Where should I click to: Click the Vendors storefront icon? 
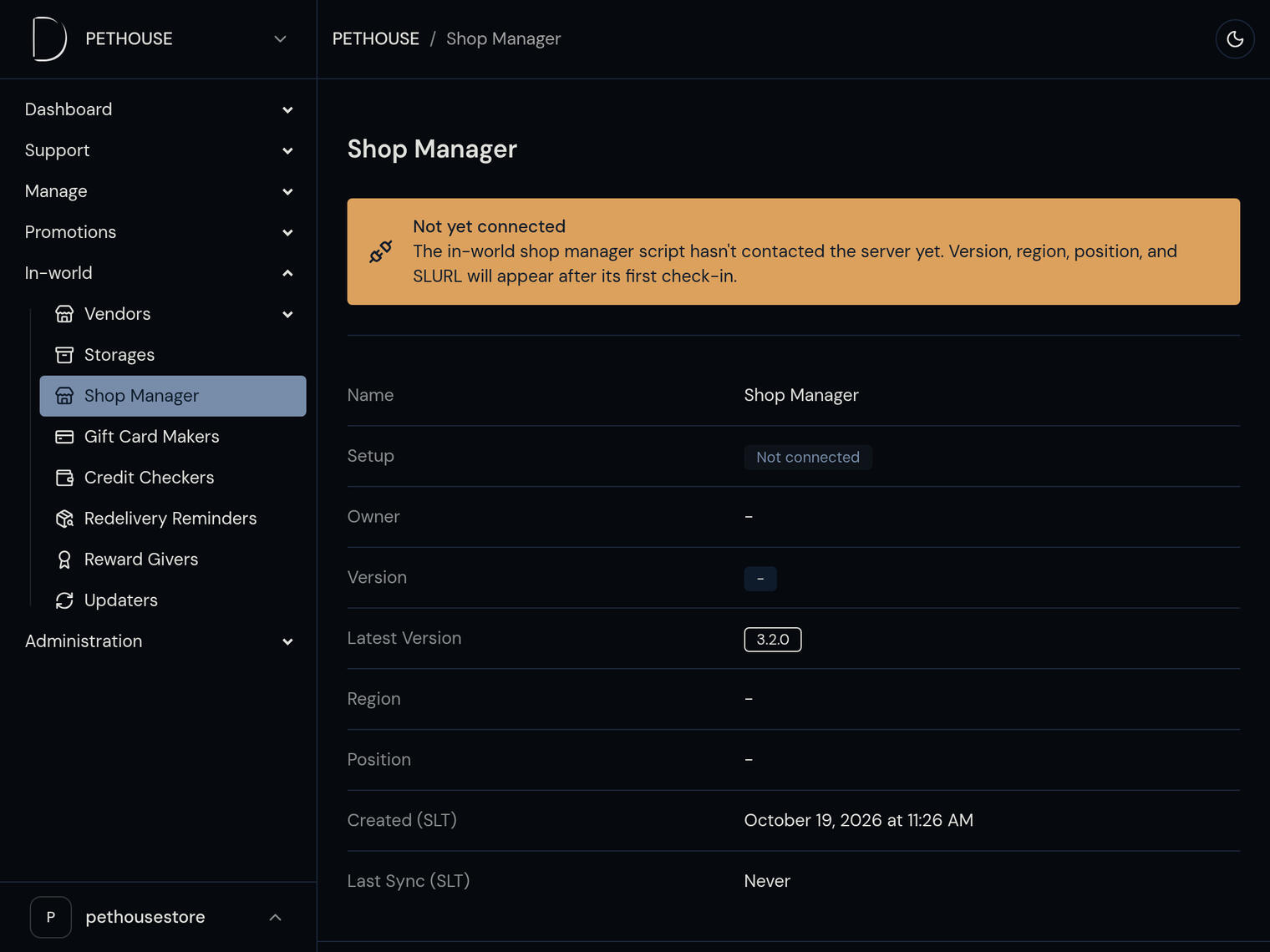[64, 314]
